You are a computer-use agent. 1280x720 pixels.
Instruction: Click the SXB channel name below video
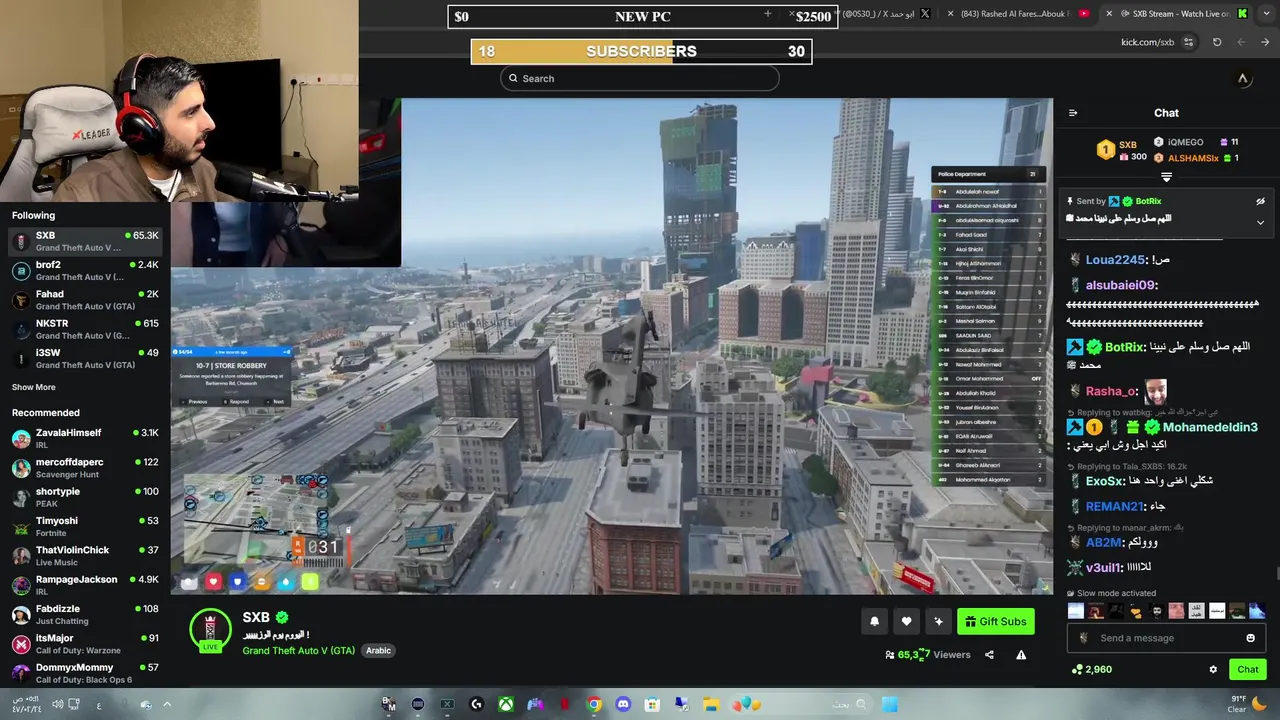256,618
